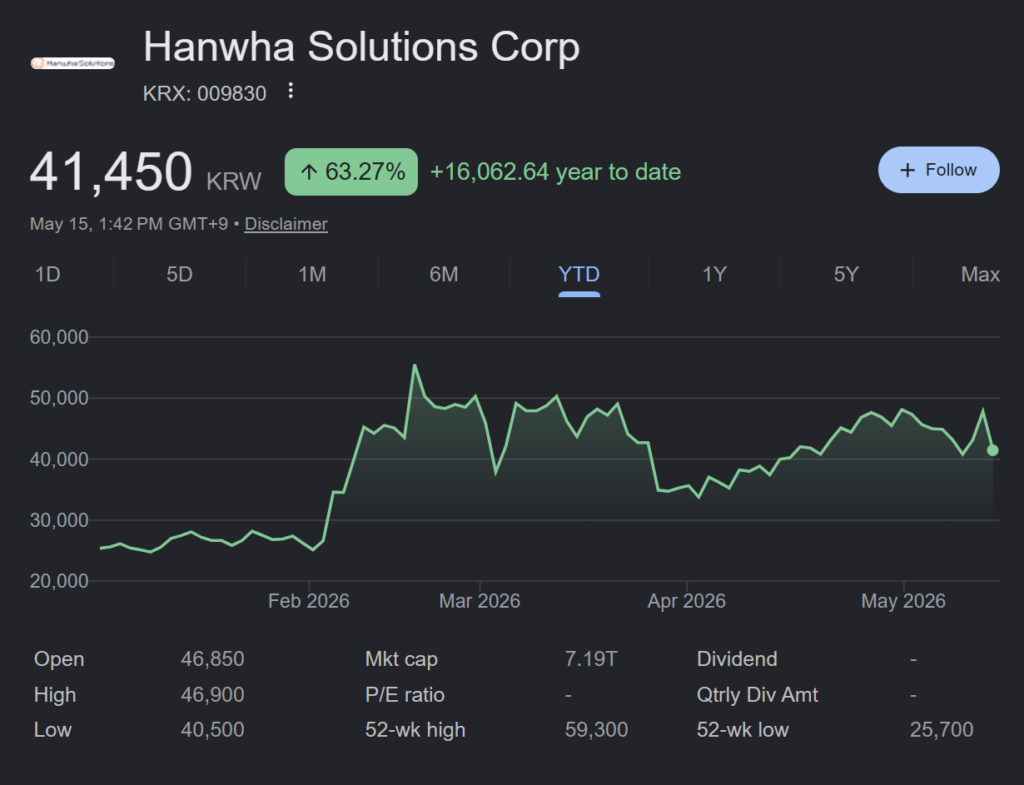Click the 52-wk high value 59,300
1024x785 pixels.
pyautogui.click(x=596, y=729)
